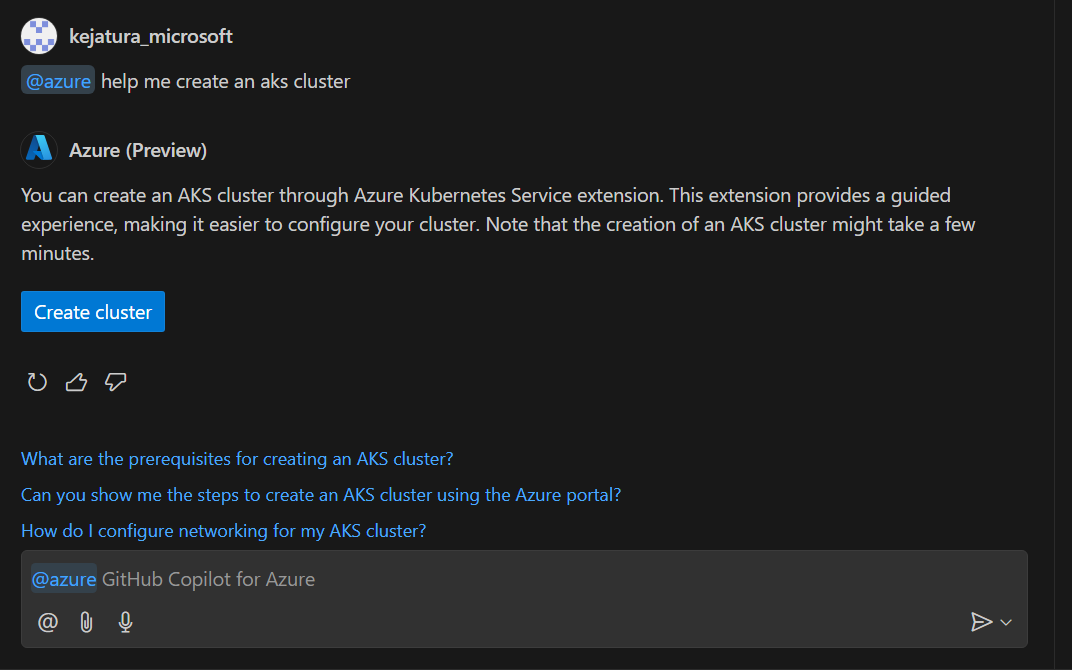Click the Azure (Preview) logo icon
This screenshot has width=1072, height=670.
click(39, 150)
